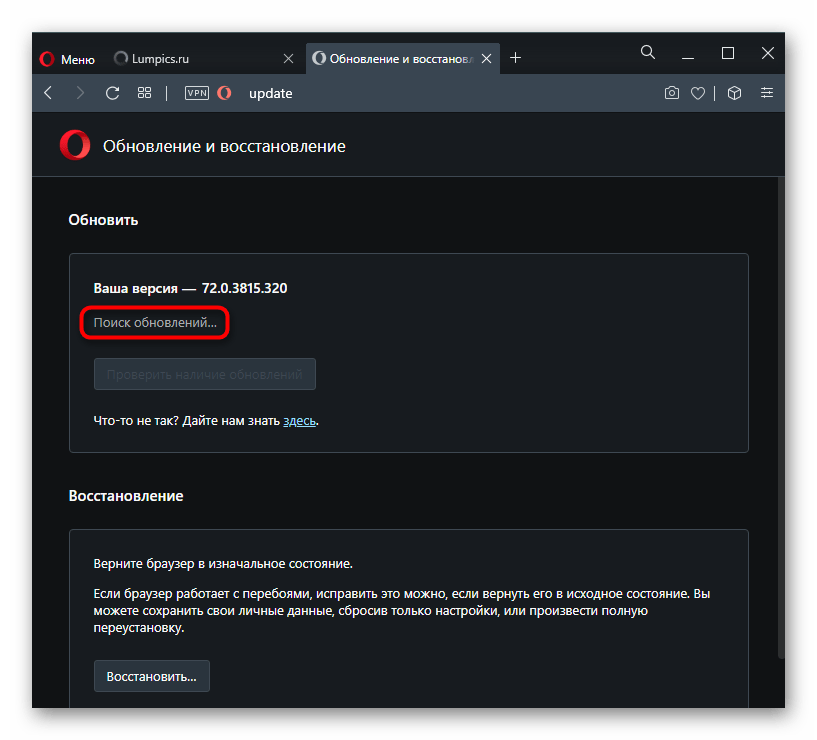Open the Easy Setup sliders icon
Image resolution: width=817 pixels, height=740 pixels.
(x=767, y=93)
